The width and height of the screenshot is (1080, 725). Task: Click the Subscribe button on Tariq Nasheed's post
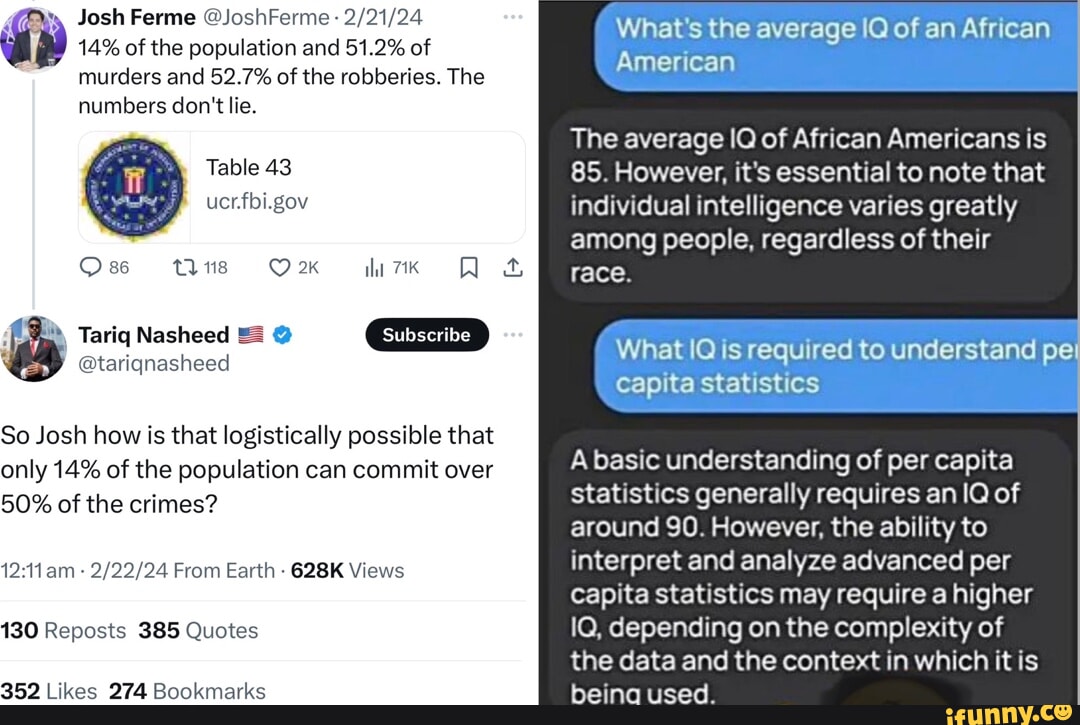(x=427, y=335)
